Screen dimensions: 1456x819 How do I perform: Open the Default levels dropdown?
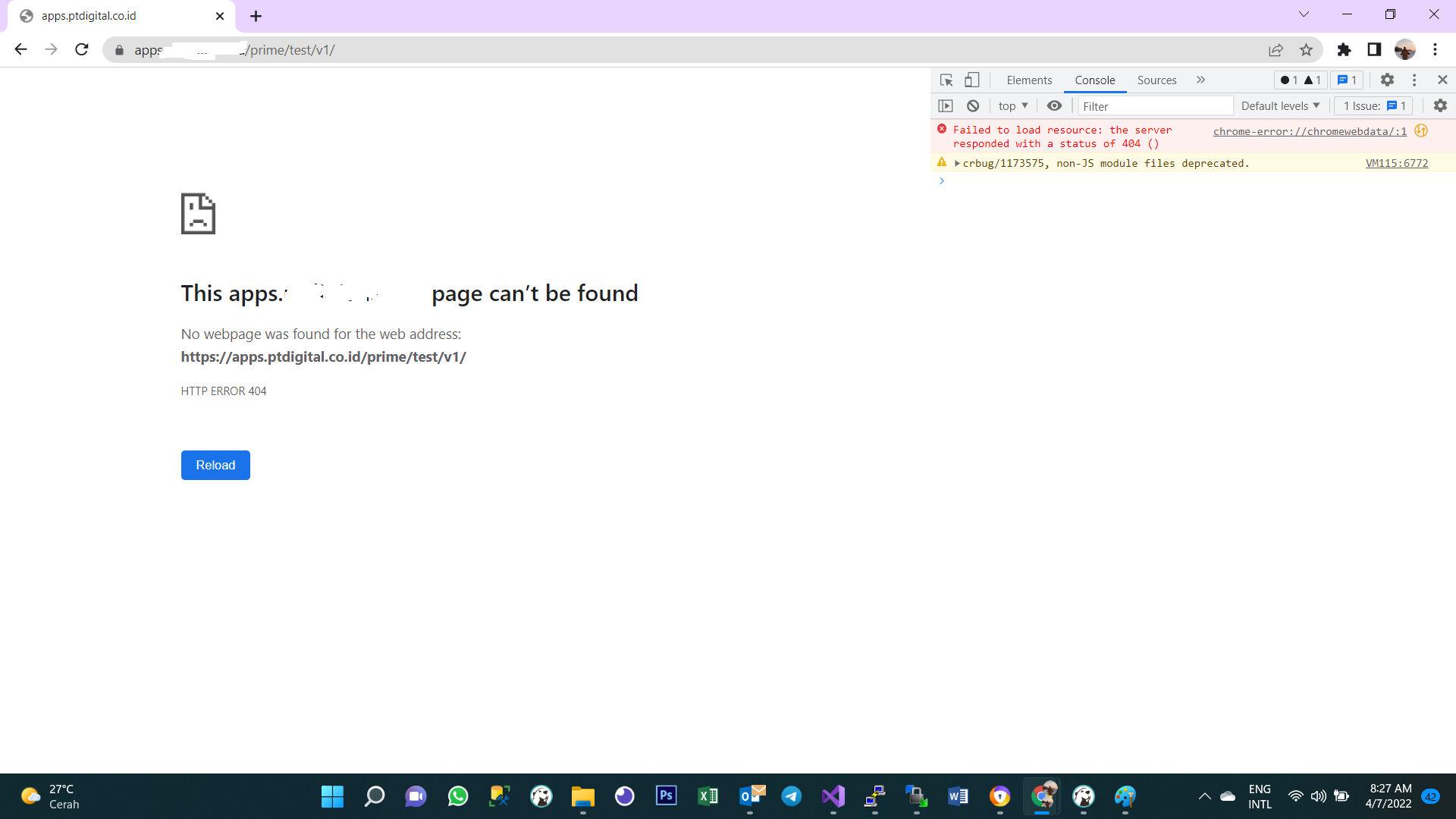pos(1280,106)
